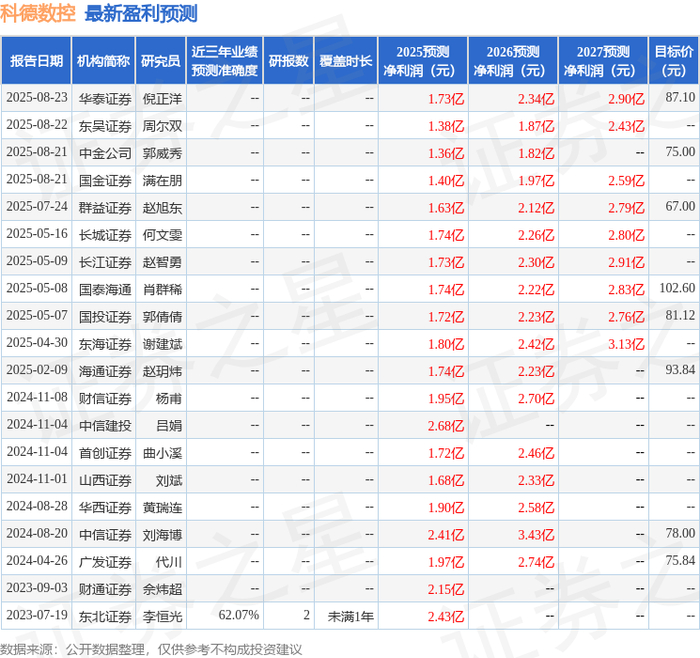Click target price 75.84
700x658 pixels.
point(680,561)
